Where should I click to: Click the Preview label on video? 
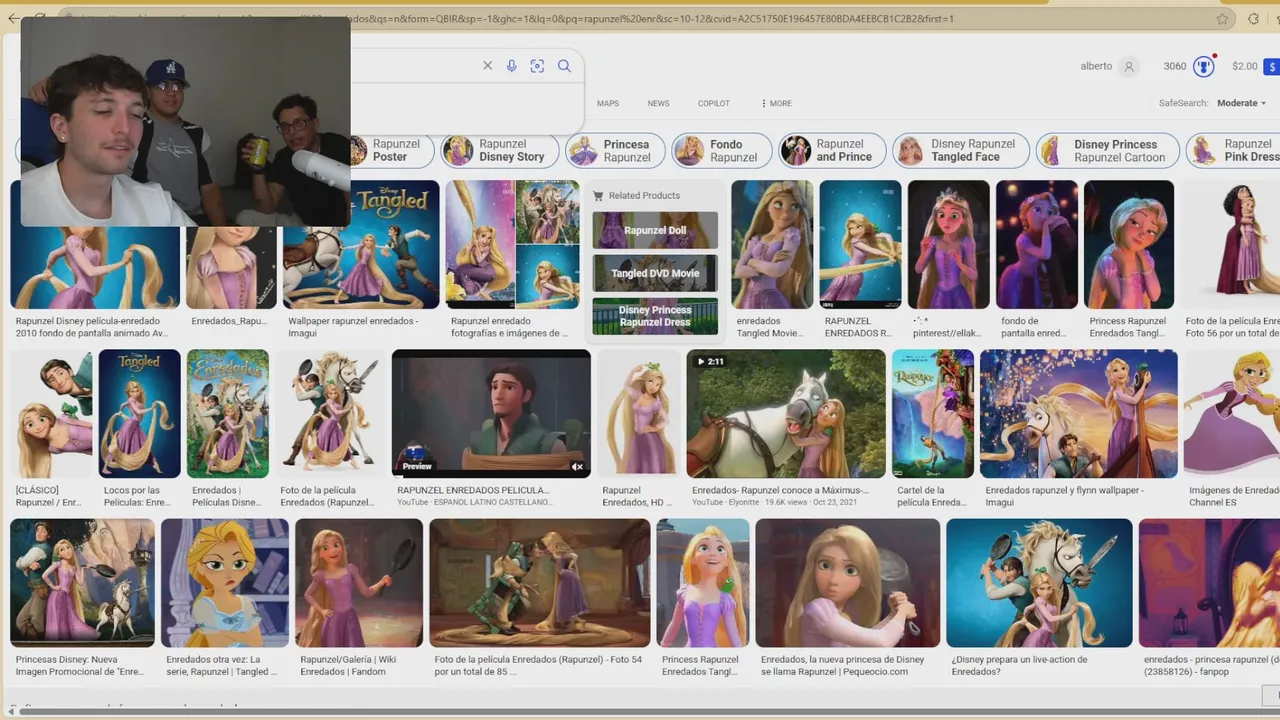pyautogui.click(x=417, y=466)
